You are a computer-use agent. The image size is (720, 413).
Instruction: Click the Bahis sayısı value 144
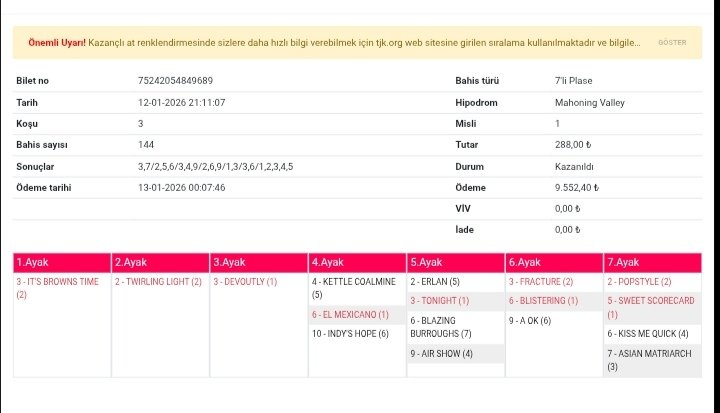146,145
